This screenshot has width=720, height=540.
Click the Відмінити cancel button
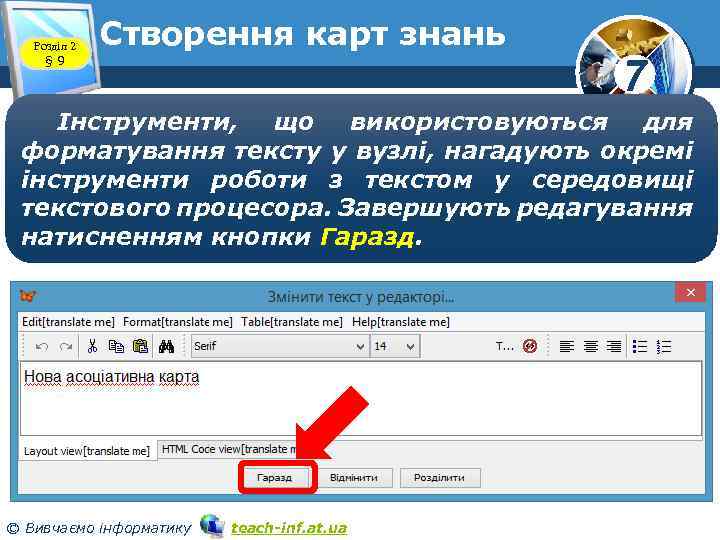coord(354,478)
